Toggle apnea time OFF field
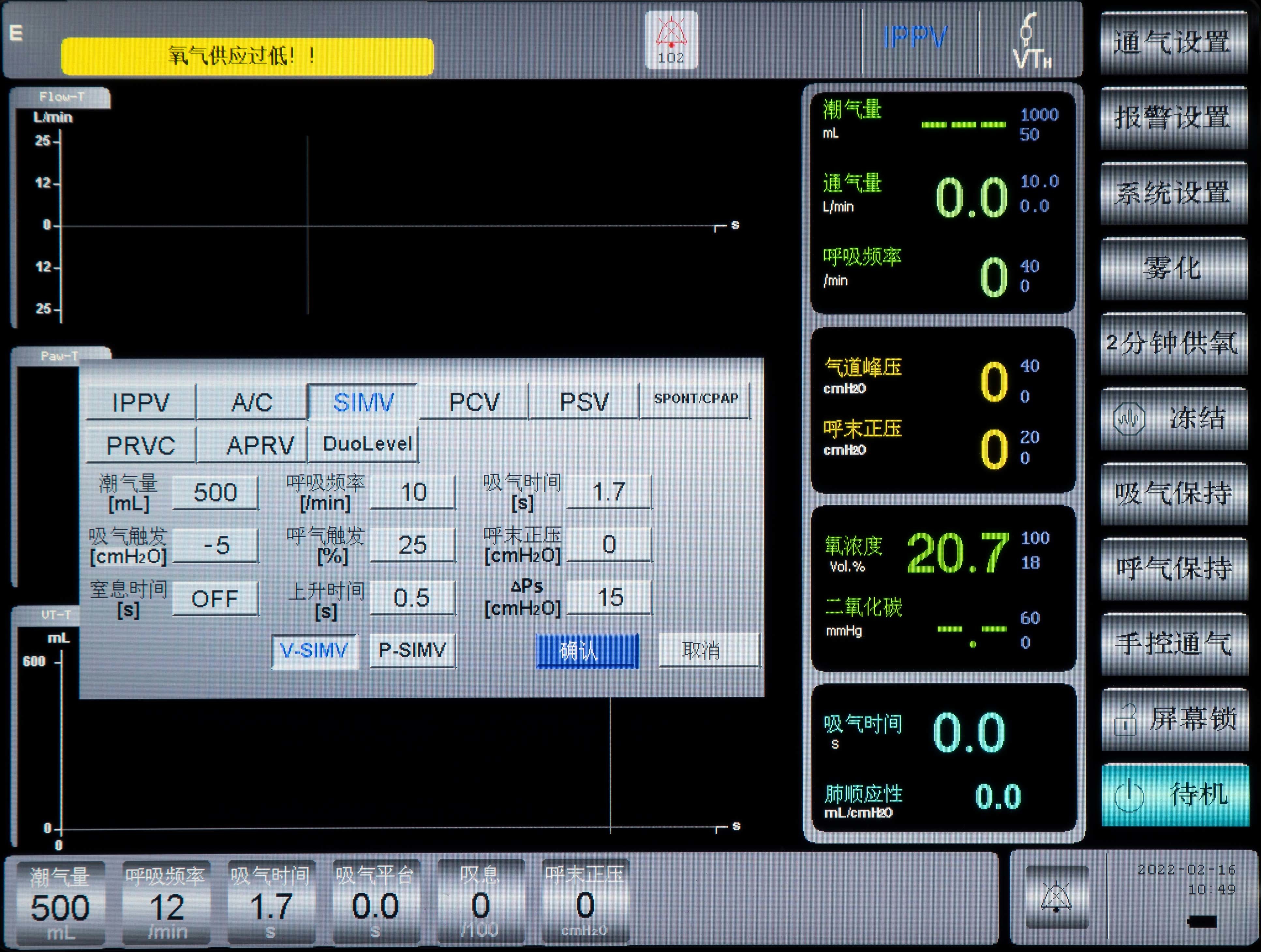1261x952 pixels. [215, 599]
